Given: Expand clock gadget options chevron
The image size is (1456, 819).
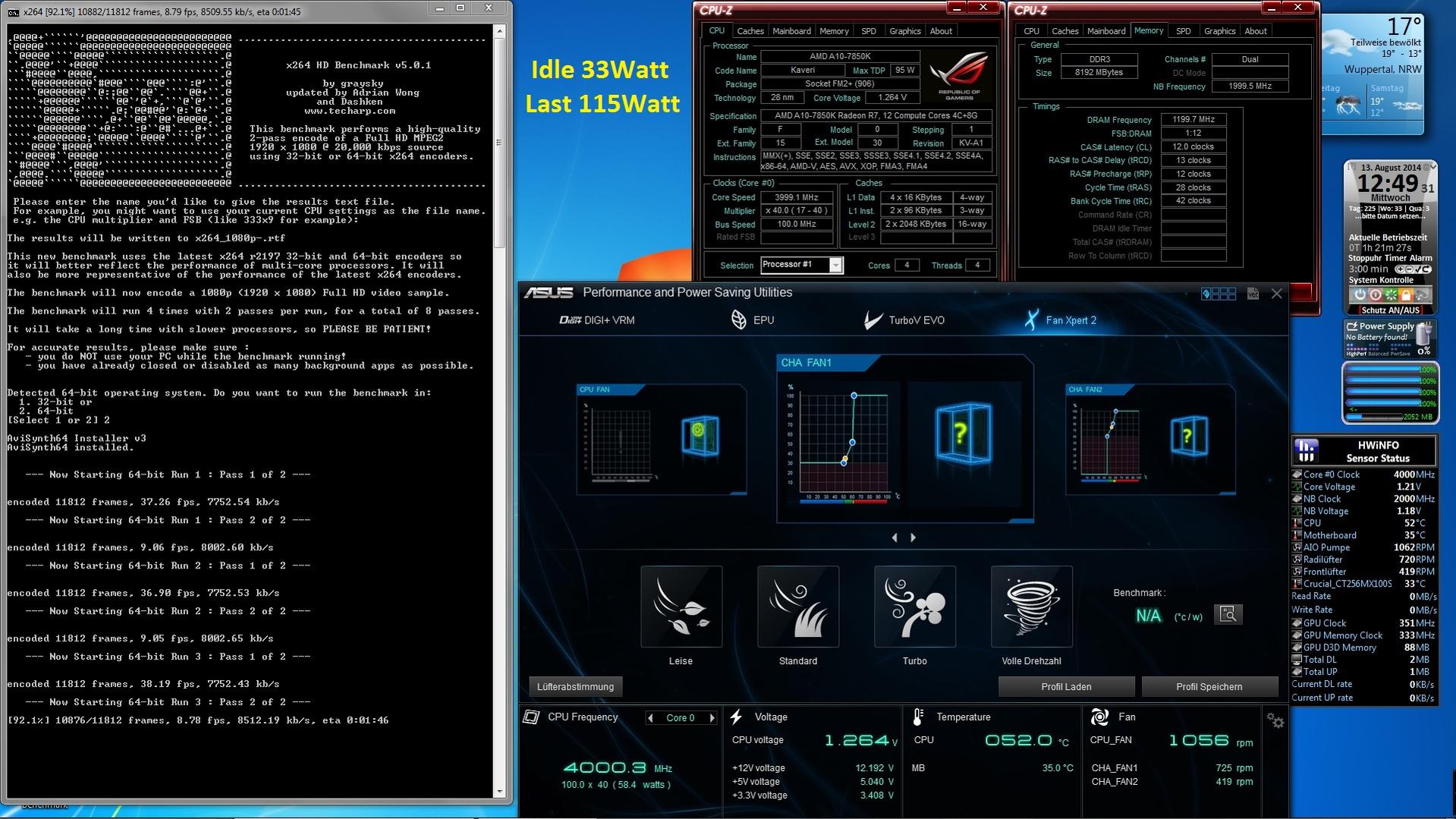Looking at the screenshot, I should [x=1433, y=165].
